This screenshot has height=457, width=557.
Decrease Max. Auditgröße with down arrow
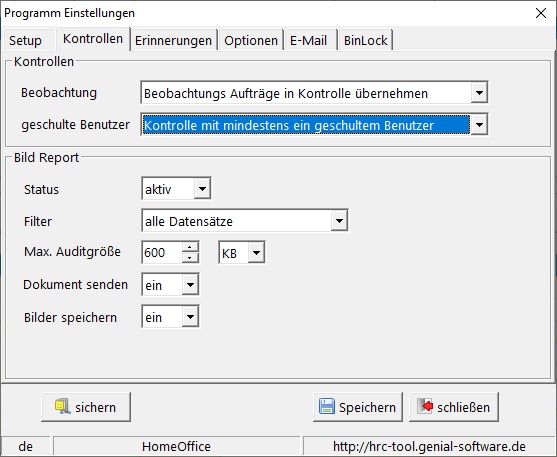click(x=190, y=258)
